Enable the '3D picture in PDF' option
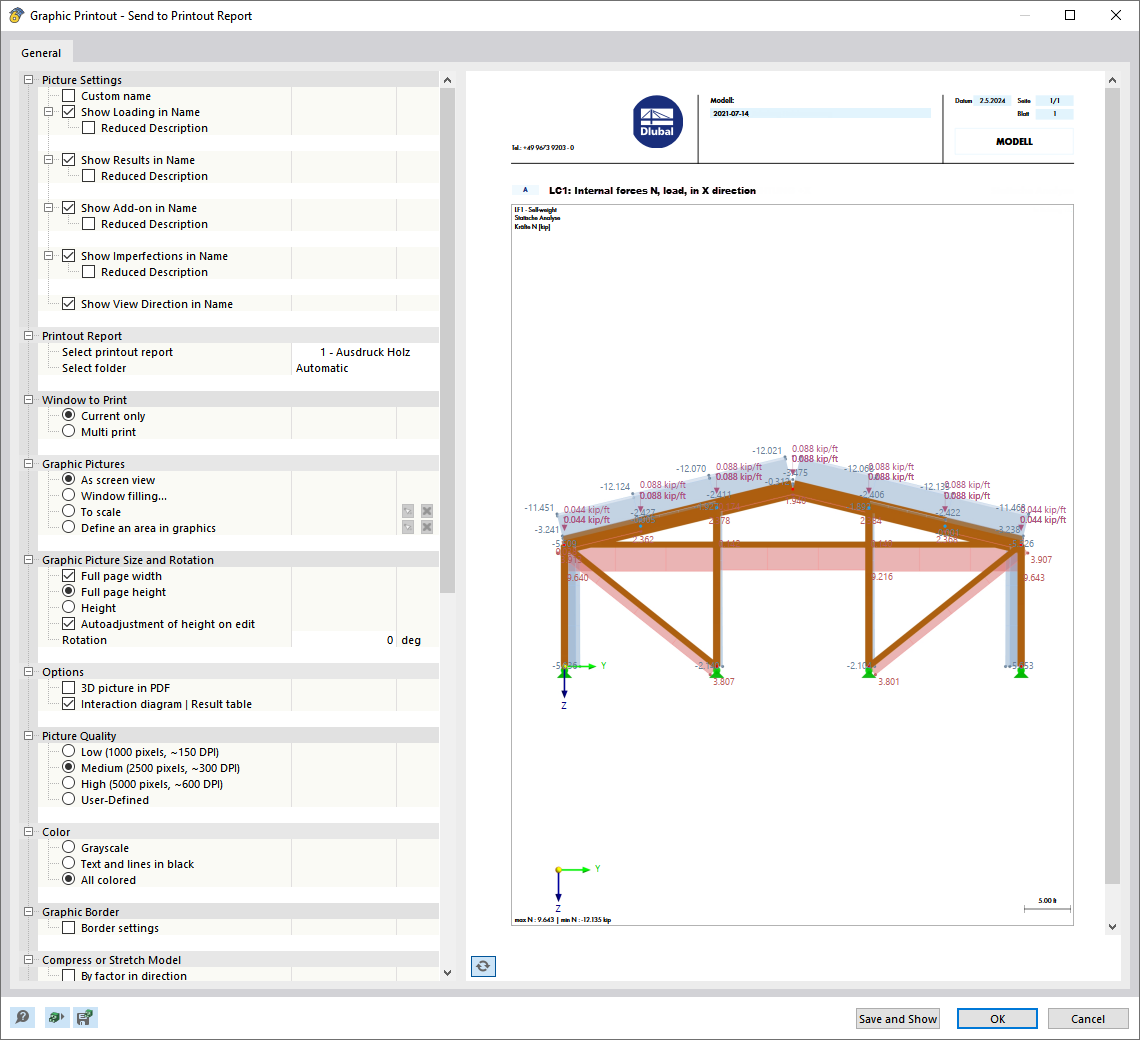Screen dimensions: 1140x1040 click(68, 688)
